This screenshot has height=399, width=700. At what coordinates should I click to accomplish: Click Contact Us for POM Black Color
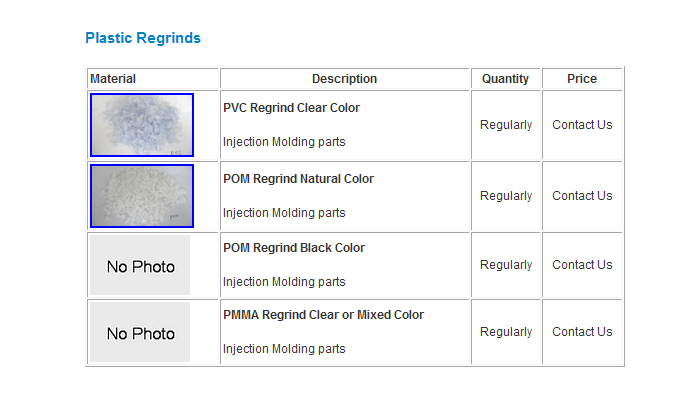click(x=582, y=265)
